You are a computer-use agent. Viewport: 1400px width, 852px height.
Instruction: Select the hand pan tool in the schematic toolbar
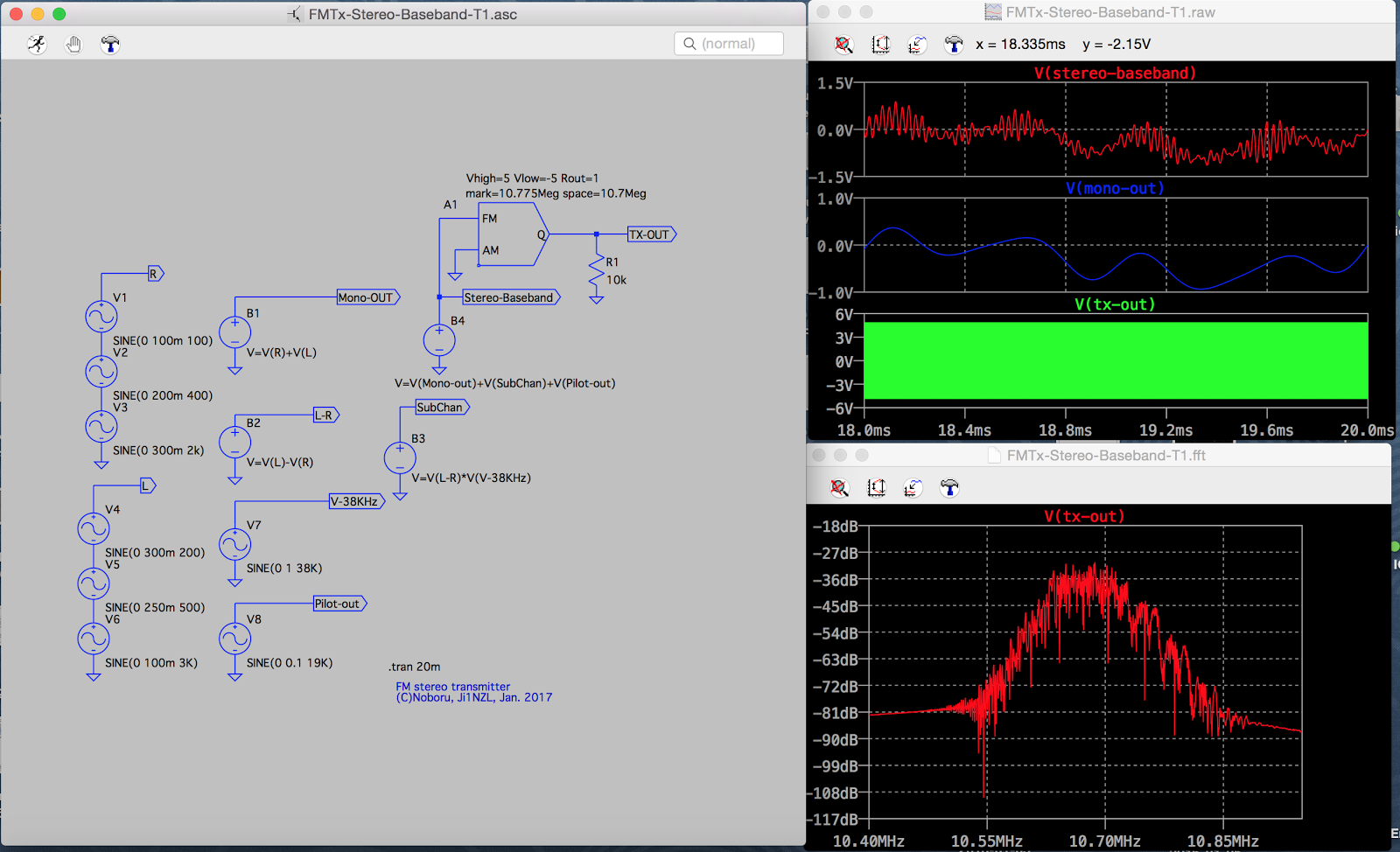pyautogui.click(x=73, y=44)
